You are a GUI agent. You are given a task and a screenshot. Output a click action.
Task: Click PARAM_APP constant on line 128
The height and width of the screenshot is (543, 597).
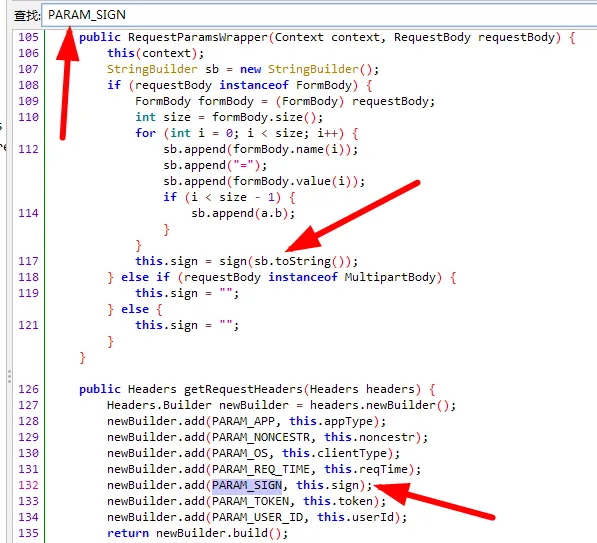pos(243,422)
